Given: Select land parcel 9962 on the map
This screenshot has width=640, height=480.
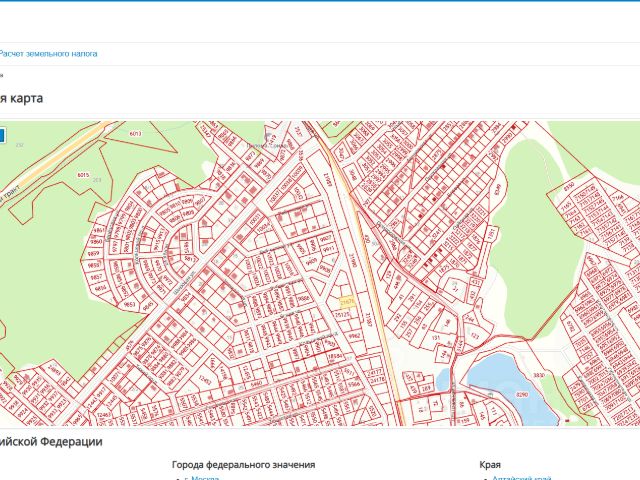Looking at the screenshot, I should (353, 336).
